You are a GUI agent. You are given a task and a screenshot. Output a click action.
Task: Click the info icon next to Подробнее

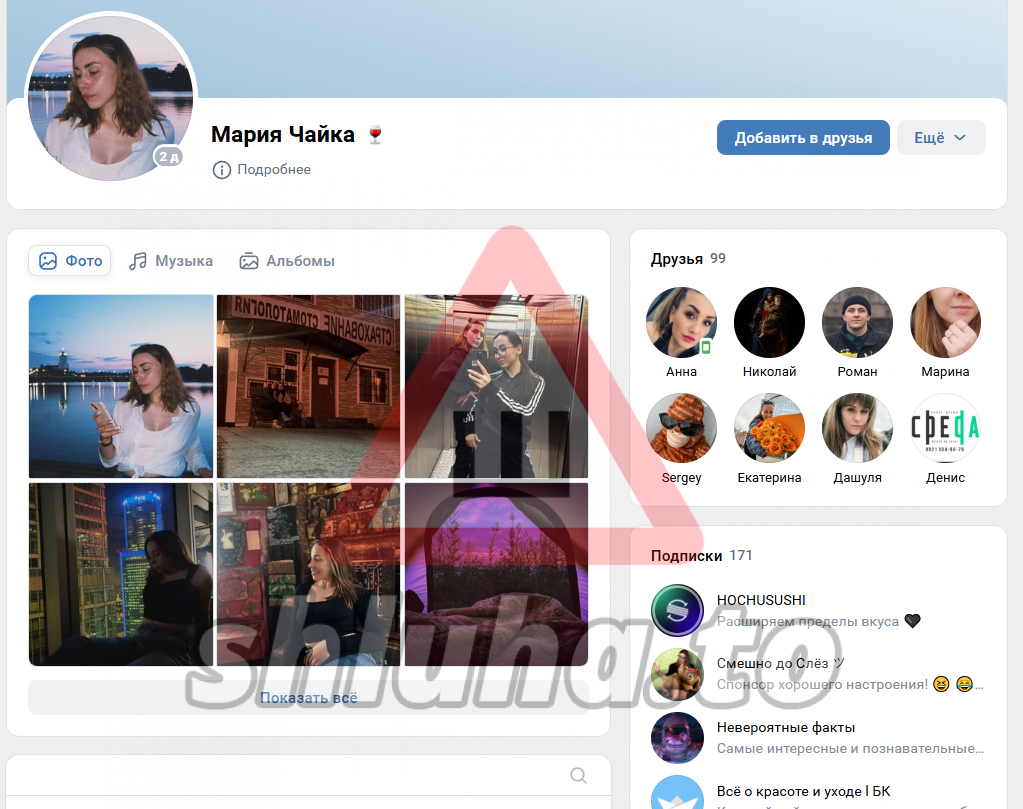tap(221, 170)
